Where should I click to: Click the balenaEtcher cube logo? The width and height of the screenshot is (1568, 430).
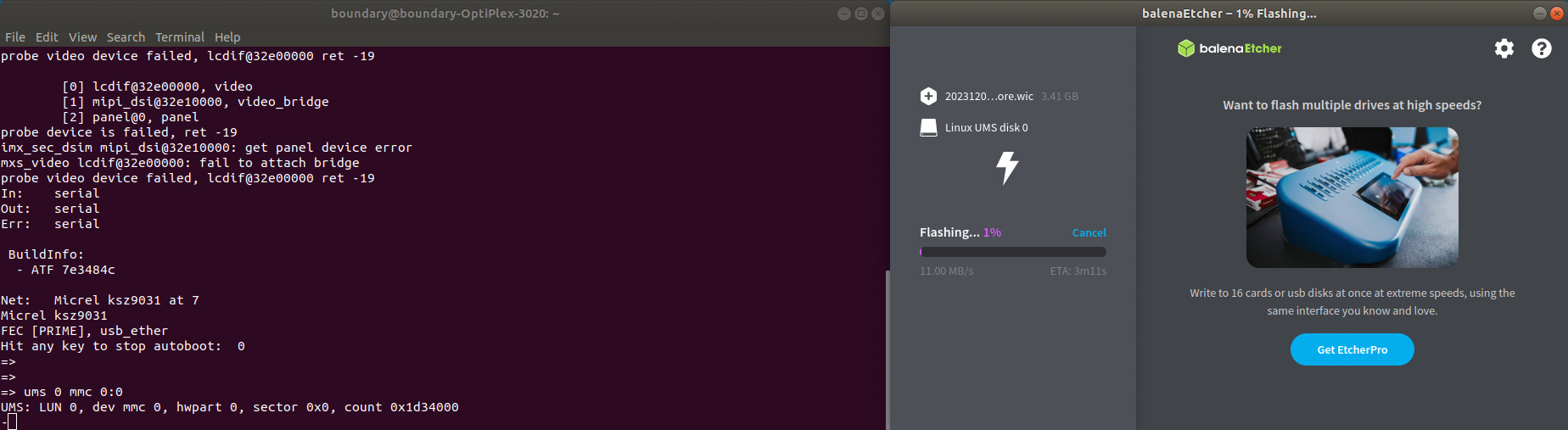(x=1185, y=48)
